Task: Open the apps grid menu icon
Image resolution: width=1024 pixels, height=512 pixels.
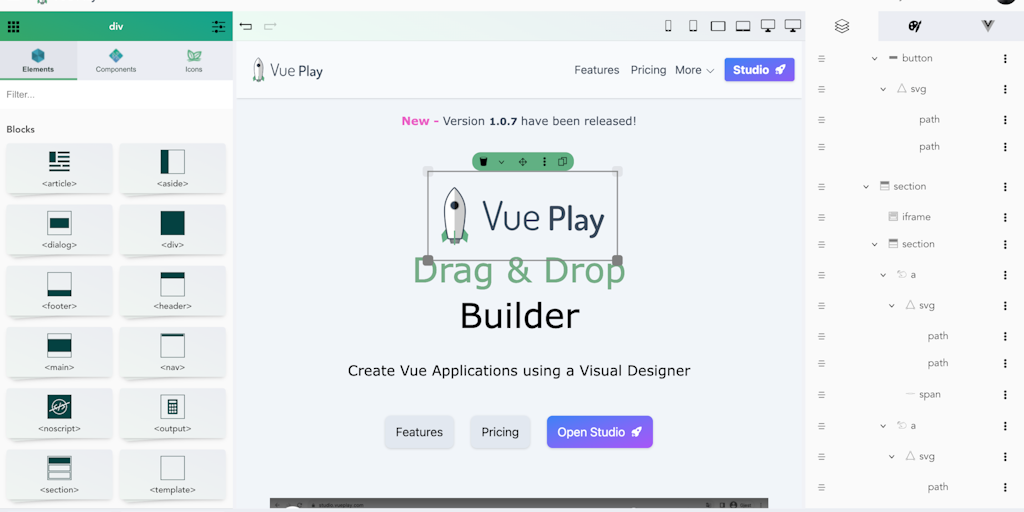Action: [x=13, y=27]
